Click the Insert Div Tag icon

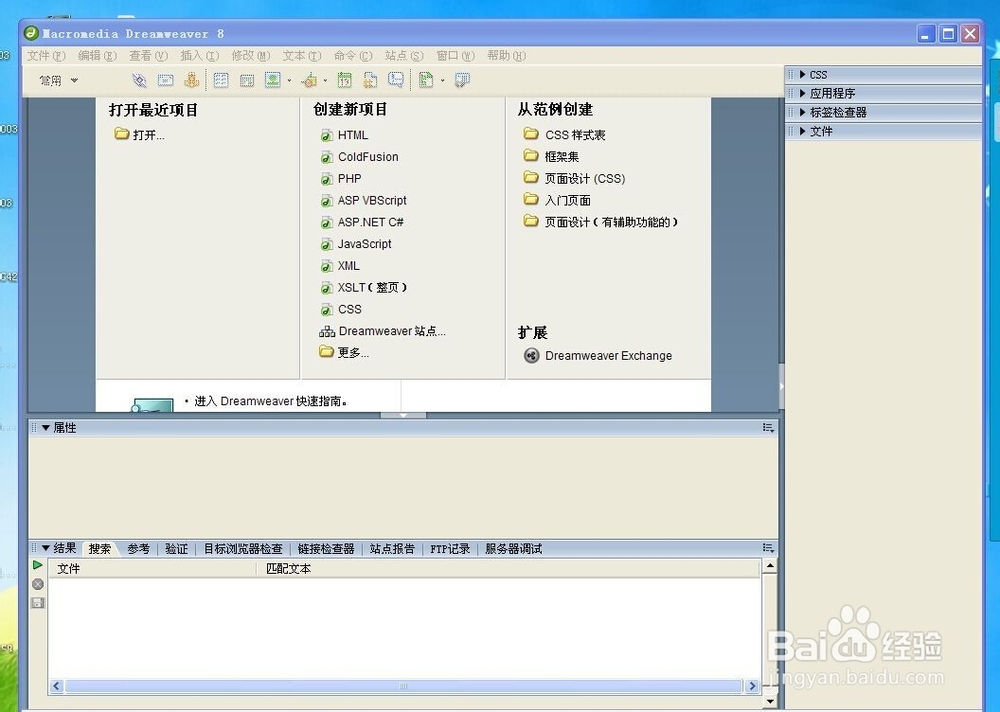point(247,80)
